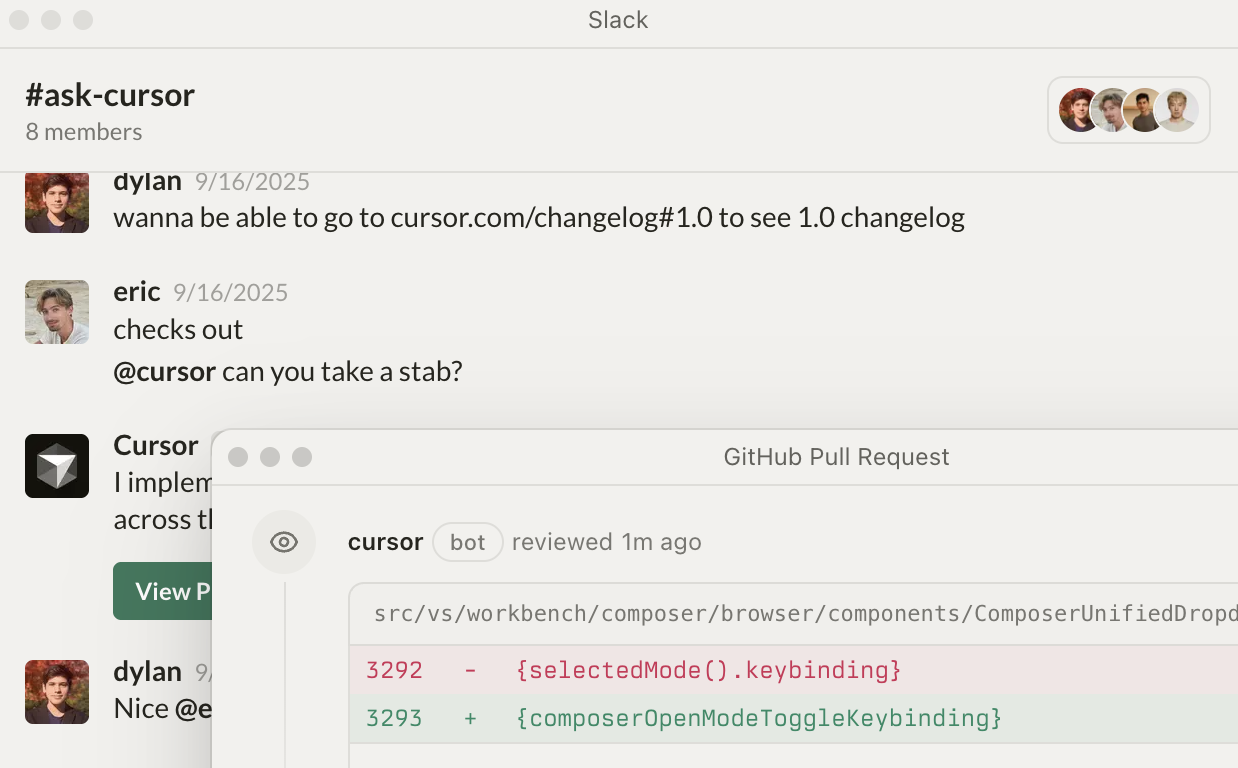Click the "bot" badge next to cursor
Viewport: 1238px width, 768px height.
pyautogui.click(x=467, y=542)
